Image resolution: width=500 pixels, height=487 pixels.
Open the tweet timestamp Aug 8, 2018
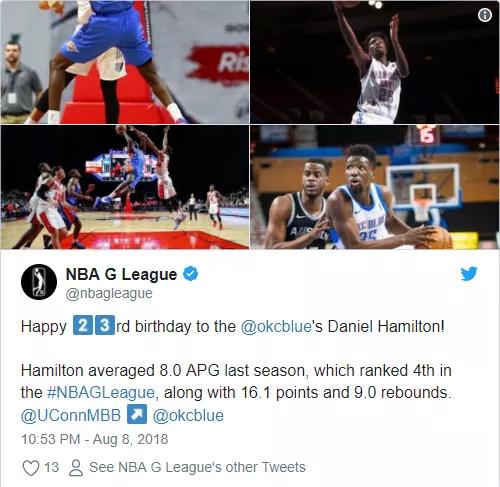(x=94, y=439)
